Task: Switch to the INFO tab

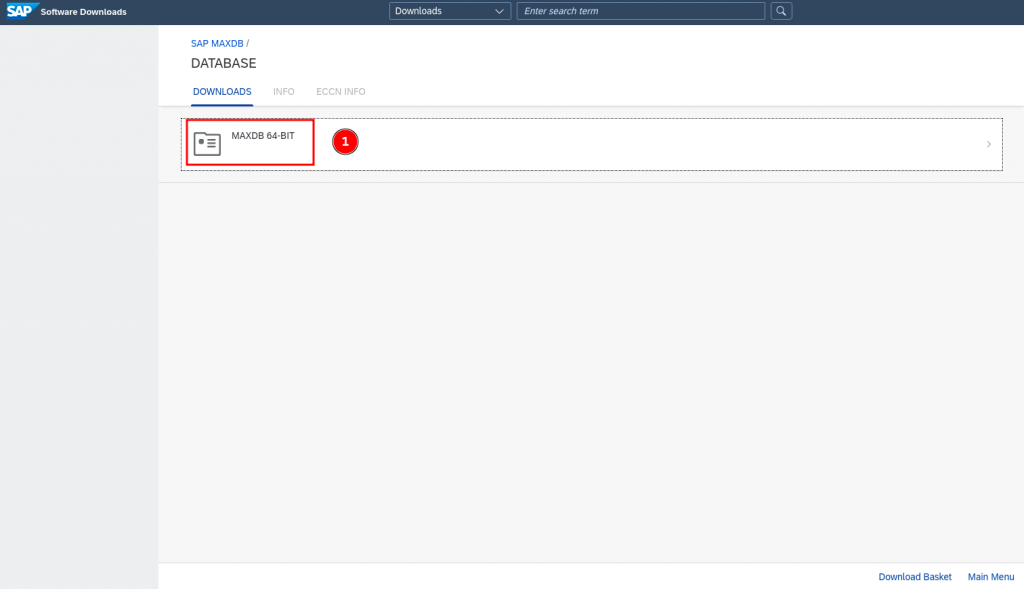Action: coord(284,92)
